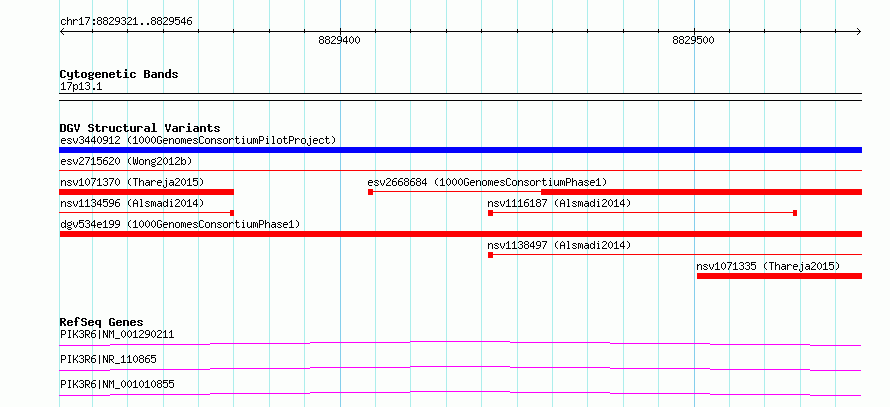Click the nsv1116187 (Alsmadi2014) label

[x=559, y=203]
